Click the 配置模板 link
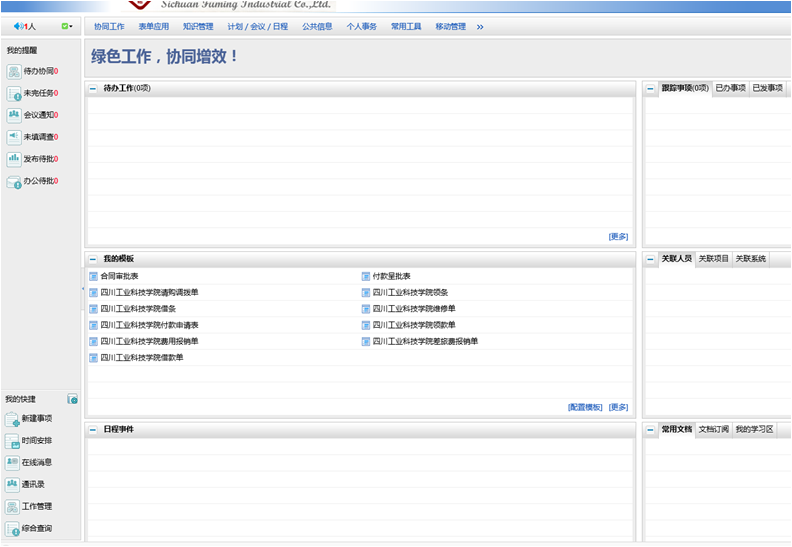Viewport: 792px width, 547px height. (585, 407)
